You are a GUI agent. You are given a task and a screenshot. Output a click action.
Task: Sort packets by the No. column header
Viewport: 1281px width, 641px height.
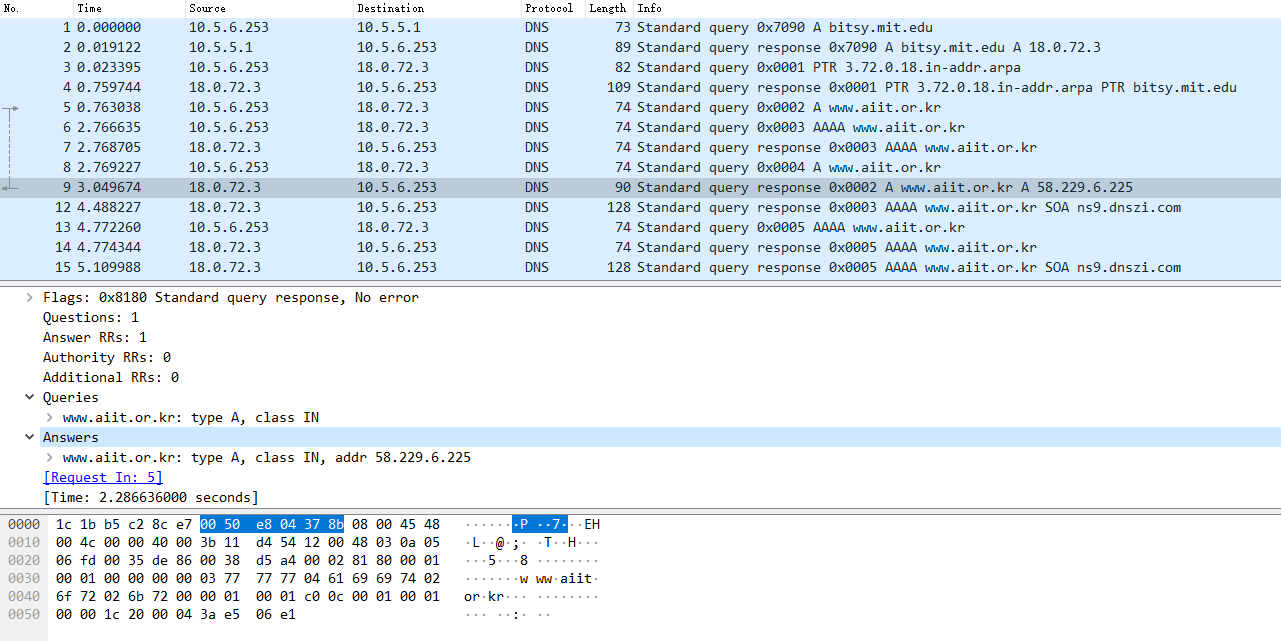[x=36, y=8]
